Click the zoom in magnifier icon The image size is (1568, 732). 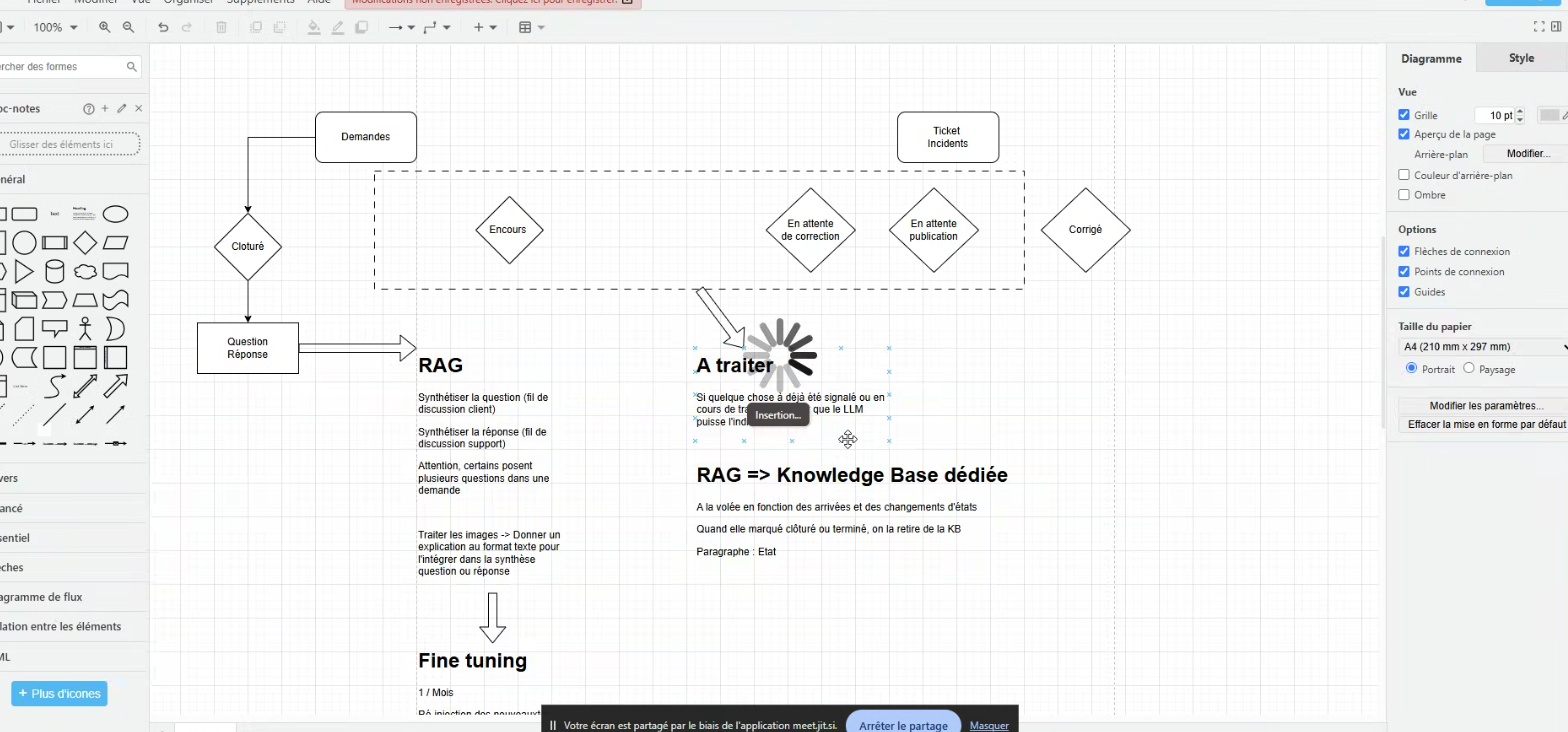pyautogui.click(x=105, y=27)
